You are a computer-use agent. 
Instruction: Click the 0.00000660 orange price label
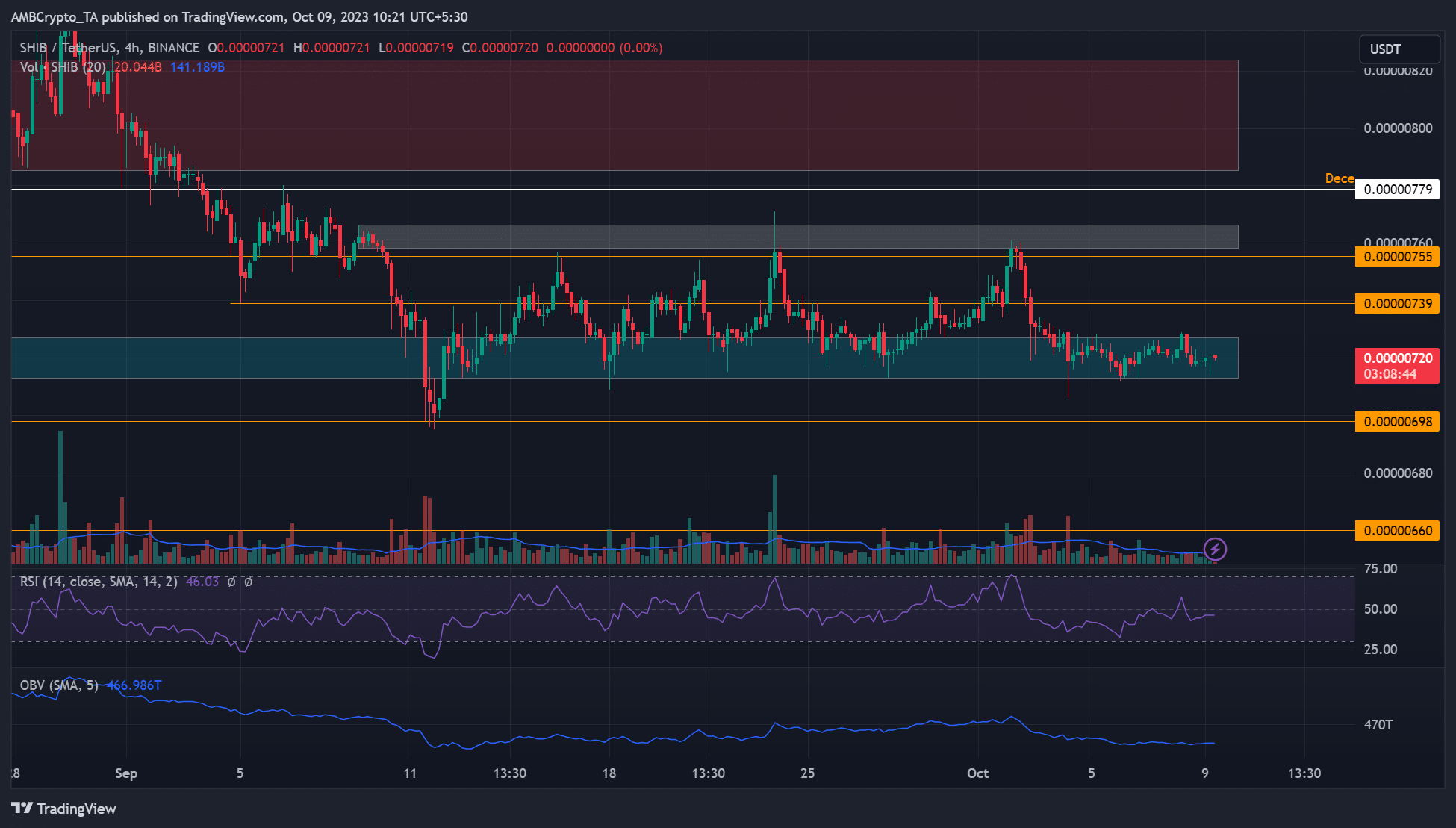(x=1397, y=531)
